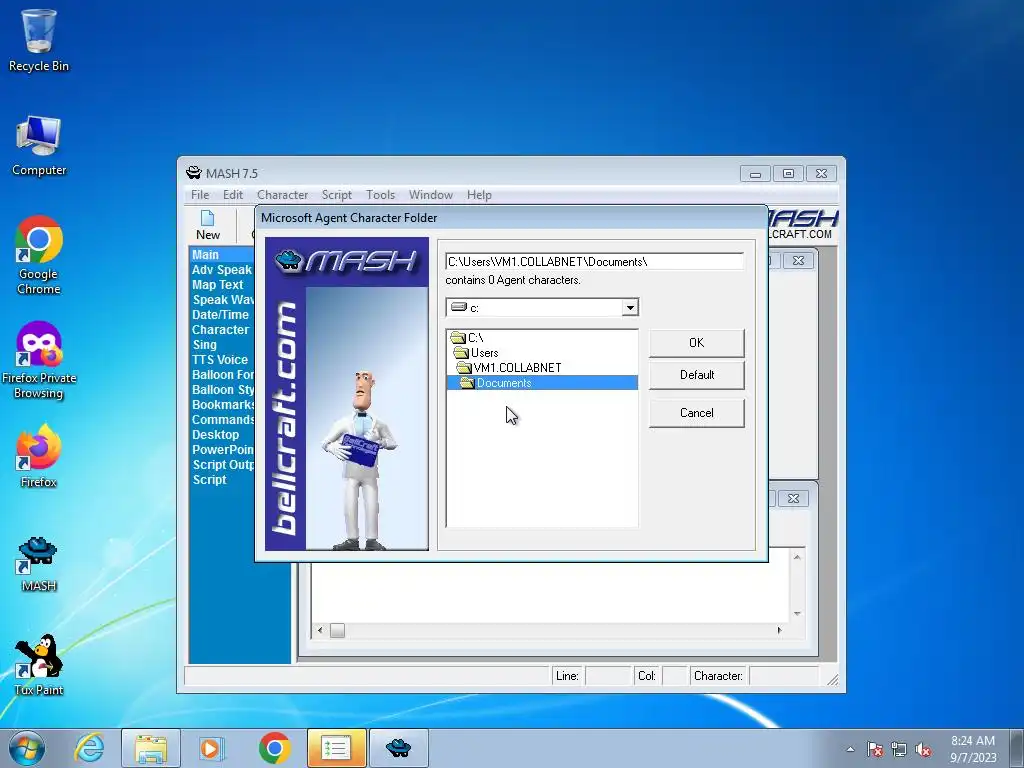This screenshot has width=1024, height=768.
Task: Open the taskbar clock and date
Action: click(973, 749)
